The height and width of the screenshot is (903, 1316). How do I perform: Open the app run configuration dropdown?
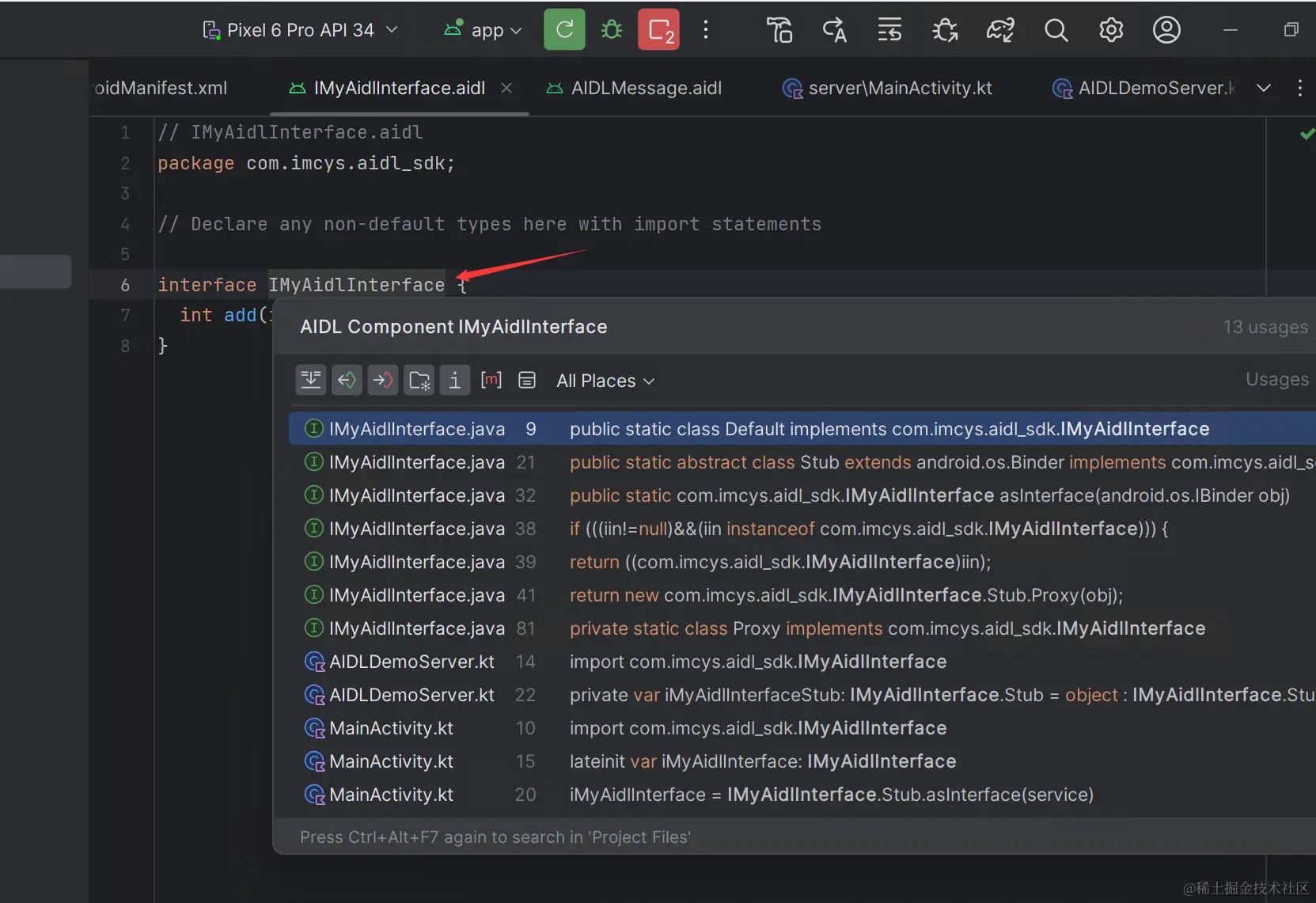[483, 30]
